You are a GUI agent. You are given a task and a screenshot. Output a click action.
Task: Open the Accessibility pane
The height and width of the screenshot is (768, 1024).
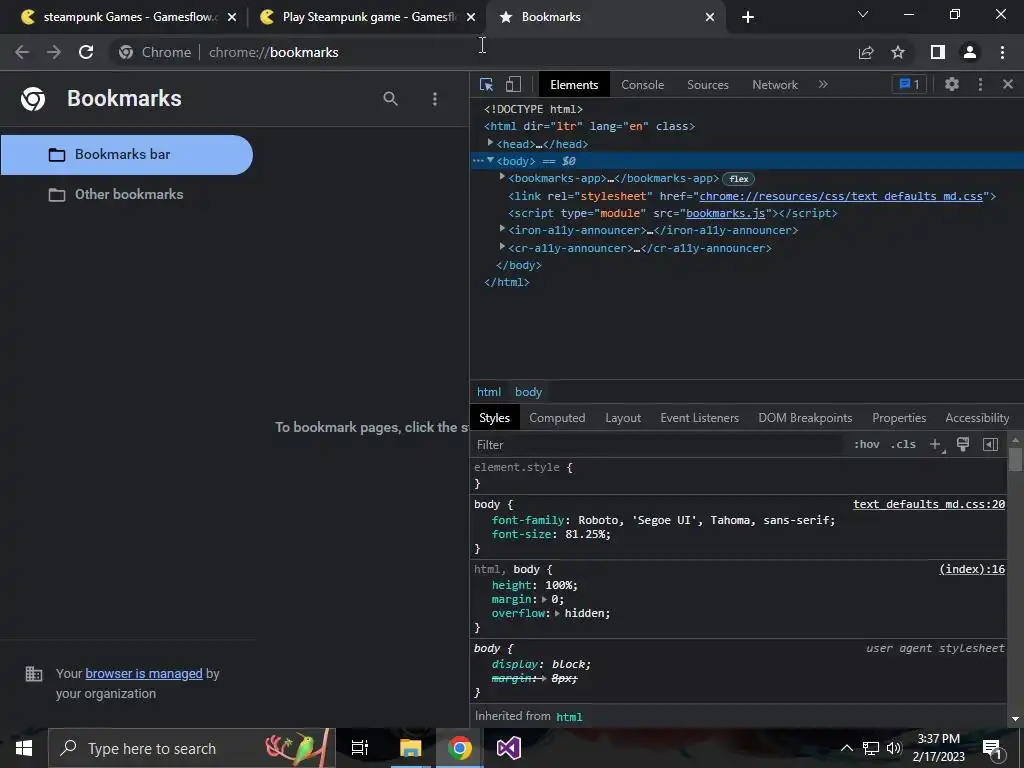click(977, 418)
